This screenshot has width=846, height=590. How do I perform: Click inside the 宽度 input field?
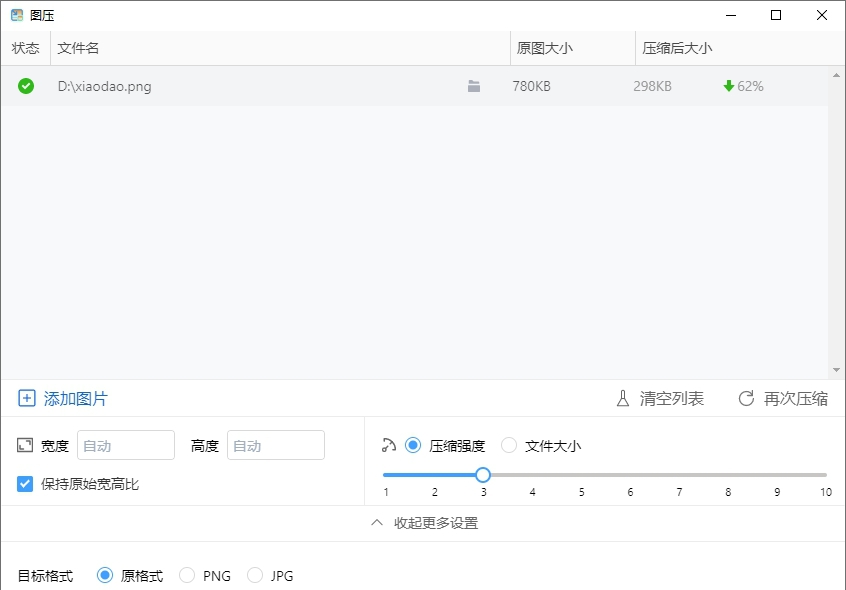[125, 445]
